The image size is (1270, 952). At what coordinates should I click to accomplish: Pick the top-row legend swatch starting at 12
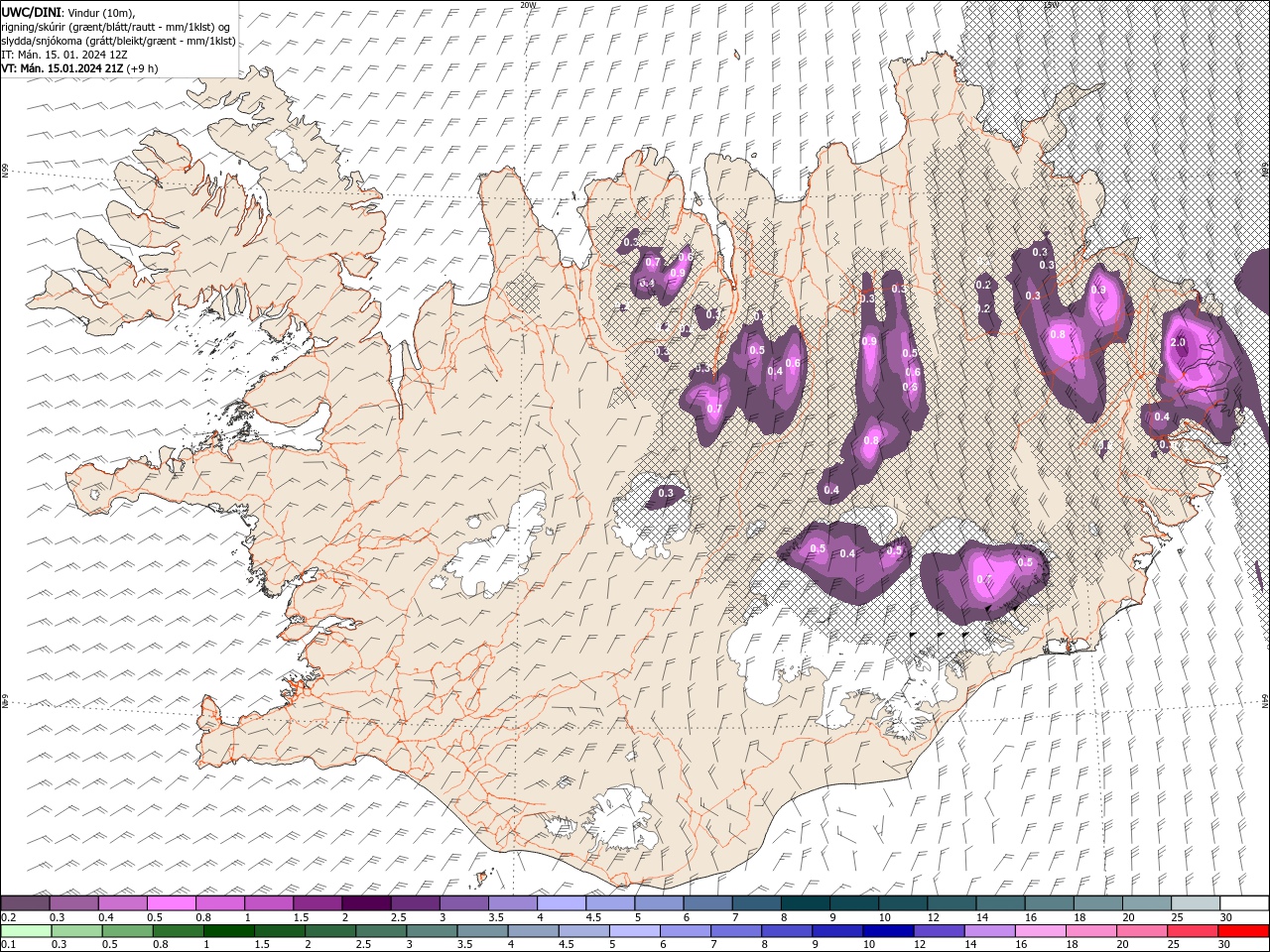[951, 903]
